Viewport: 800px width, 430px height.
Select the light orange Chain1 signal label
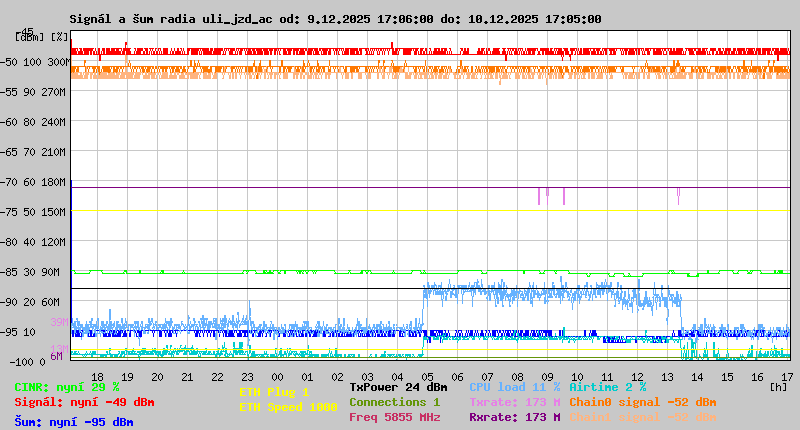click(x=643, y=417)
